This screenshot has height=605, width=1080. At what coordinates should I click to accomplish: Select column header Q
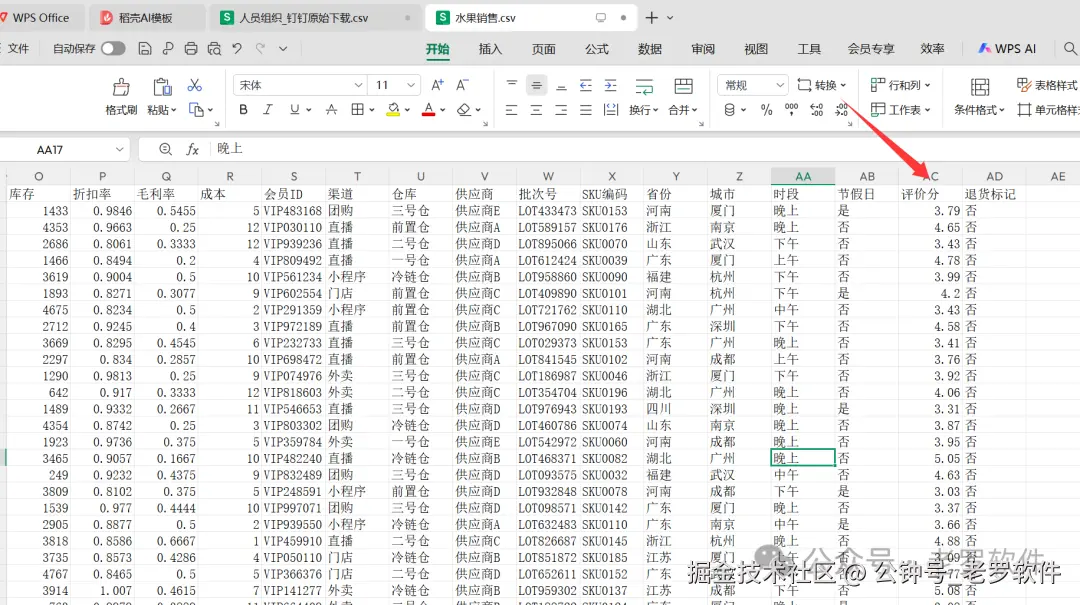(x=166, y=176)
